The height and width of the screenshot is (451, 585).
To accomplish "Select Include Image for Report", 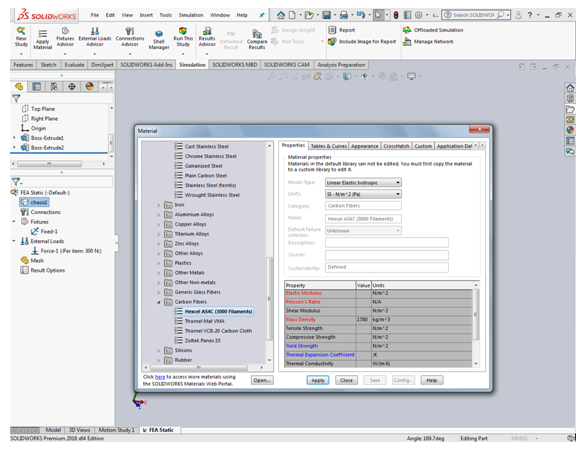I will point(362,42).
